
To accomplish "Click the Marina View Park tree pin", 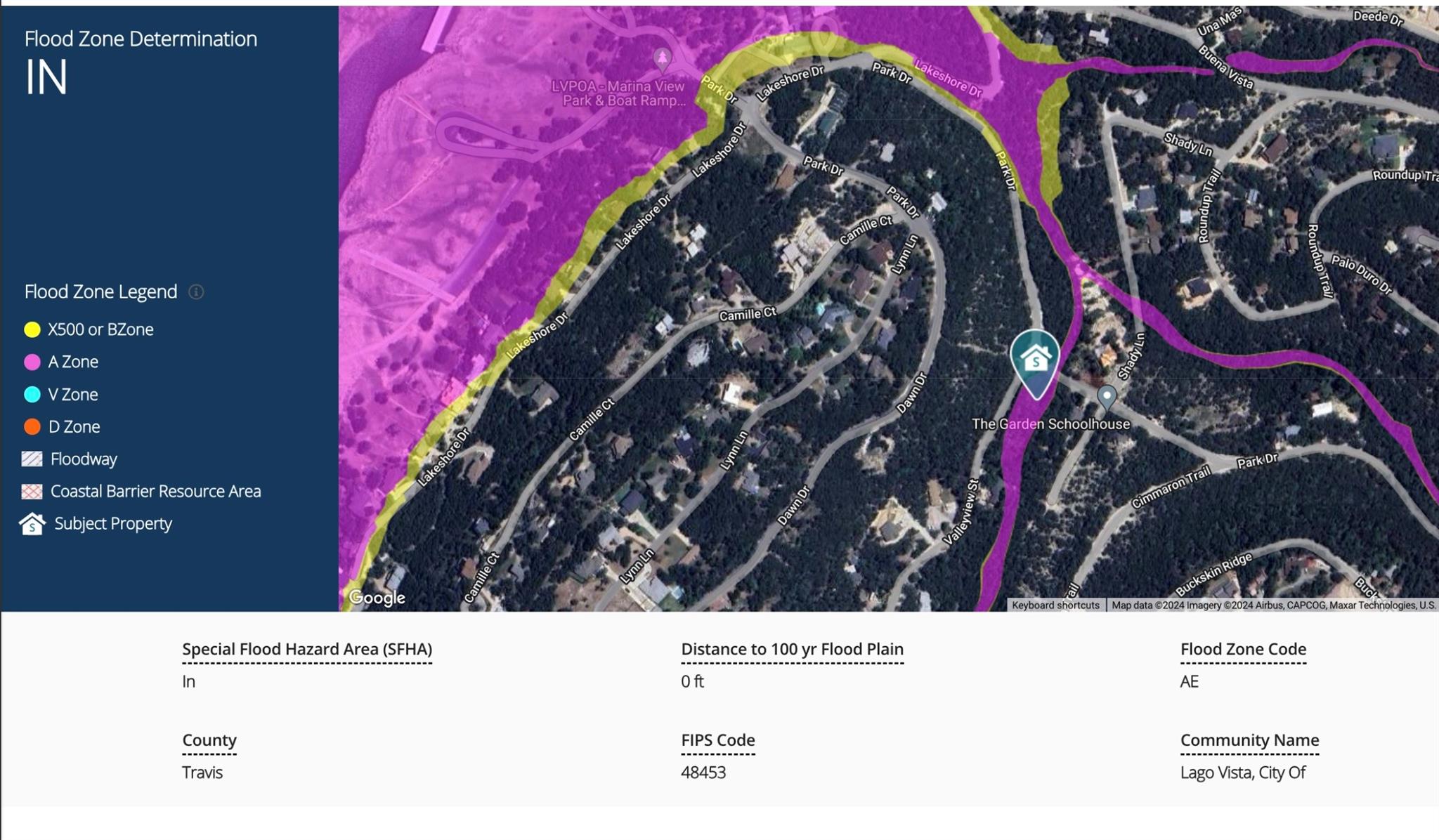I will [662, 58].
